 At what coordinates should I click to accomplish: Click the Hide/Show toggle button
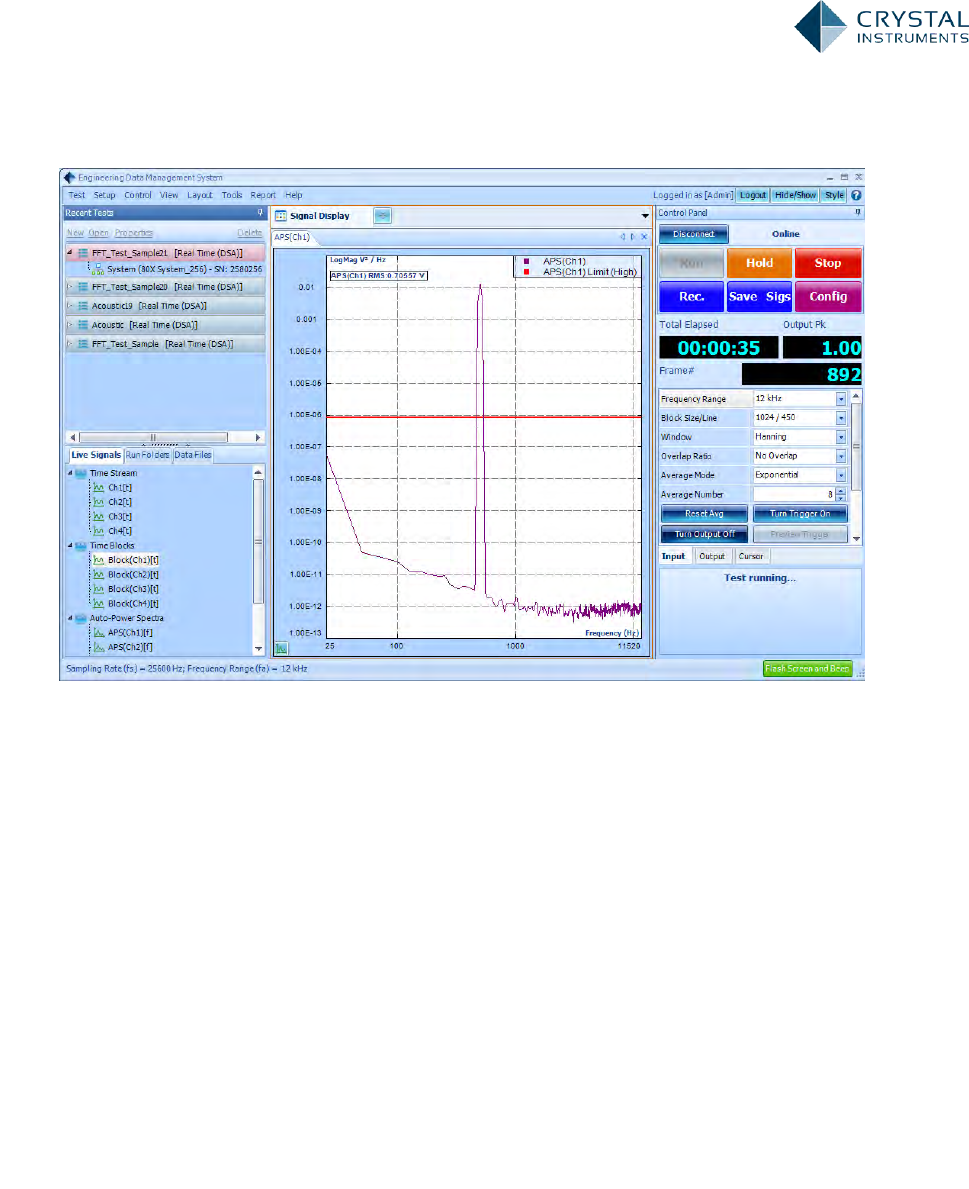tap(795, 195)
